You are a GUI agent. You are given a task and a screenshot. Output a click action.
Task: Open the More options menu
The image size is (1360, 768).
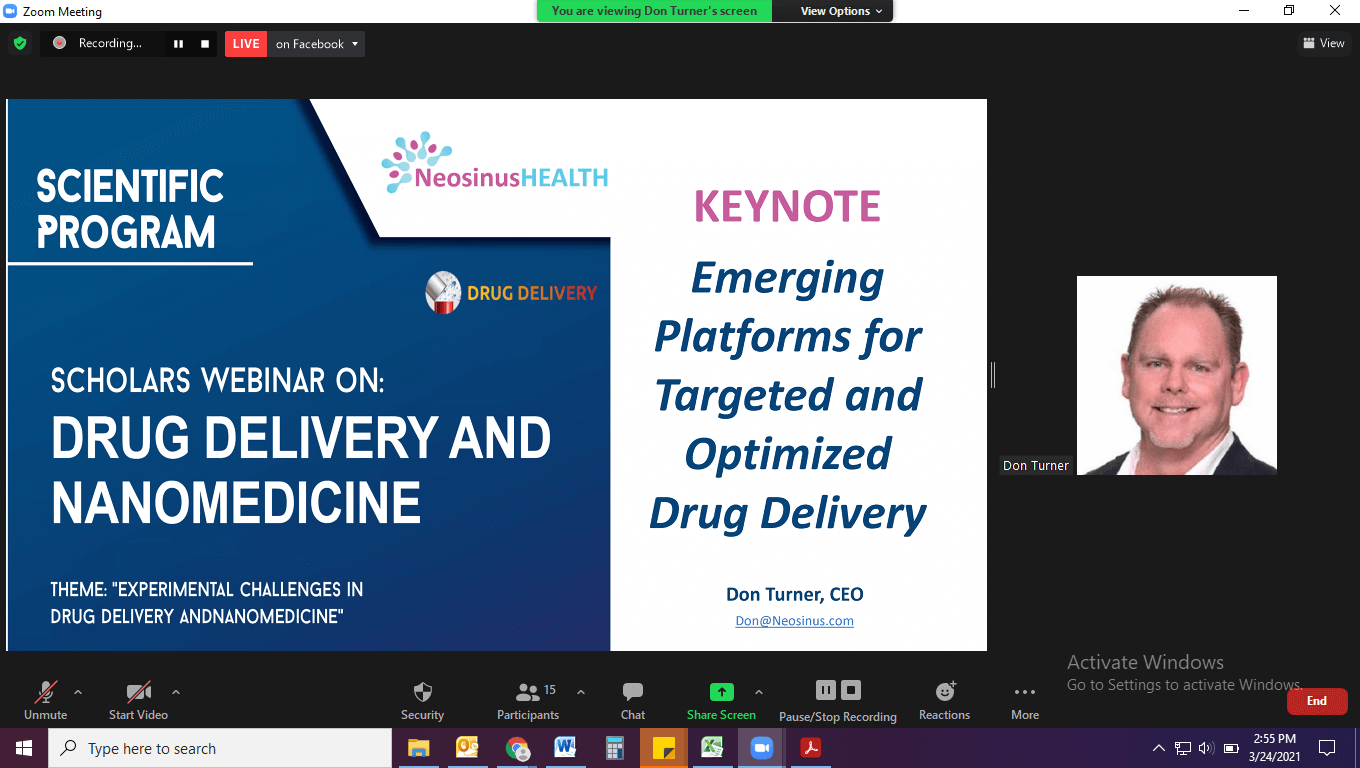pos(1025,701)
